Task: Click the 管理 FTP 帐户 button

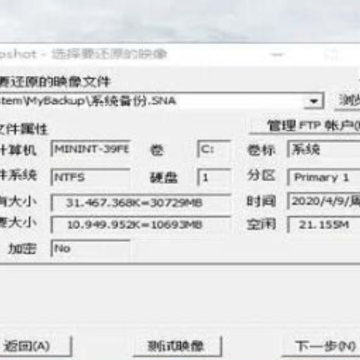Action: pos(305,126)
